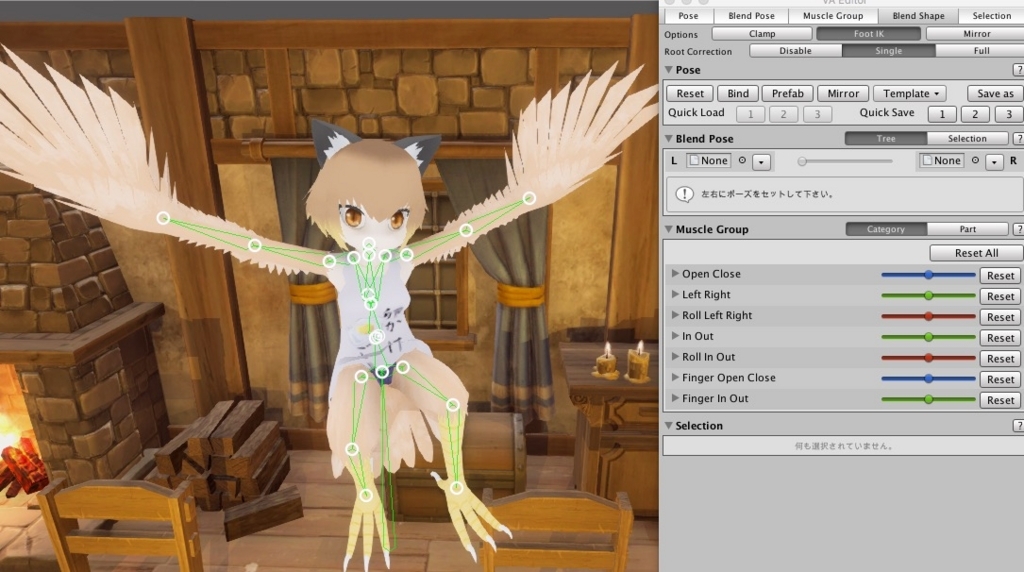Click the Blend Pose slider handle
This screenshot has height=572, width=1024.
pyautogui.click(x=802, y=161)
